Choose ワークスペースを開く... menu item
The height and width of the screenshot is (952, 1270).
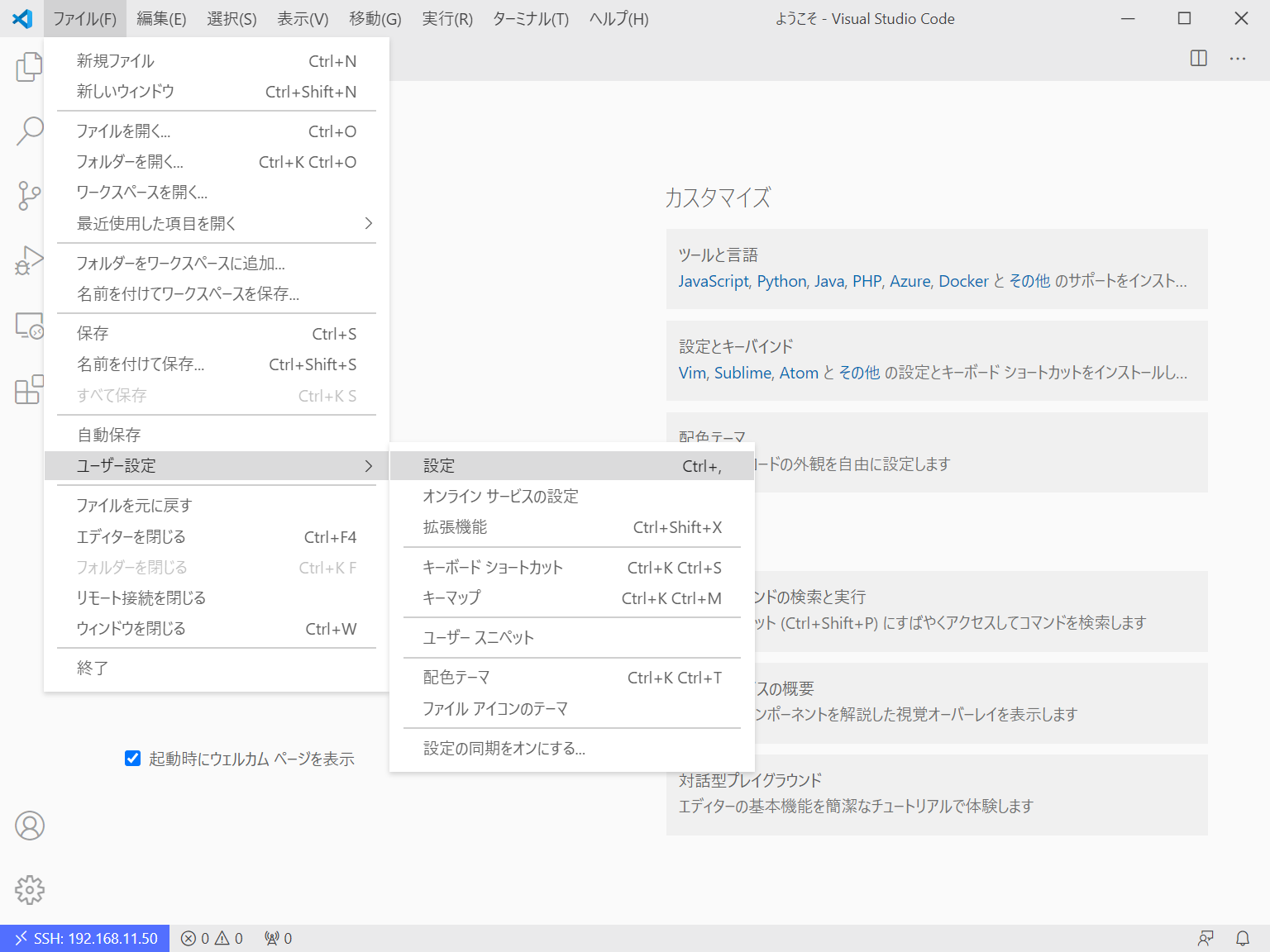217,192
